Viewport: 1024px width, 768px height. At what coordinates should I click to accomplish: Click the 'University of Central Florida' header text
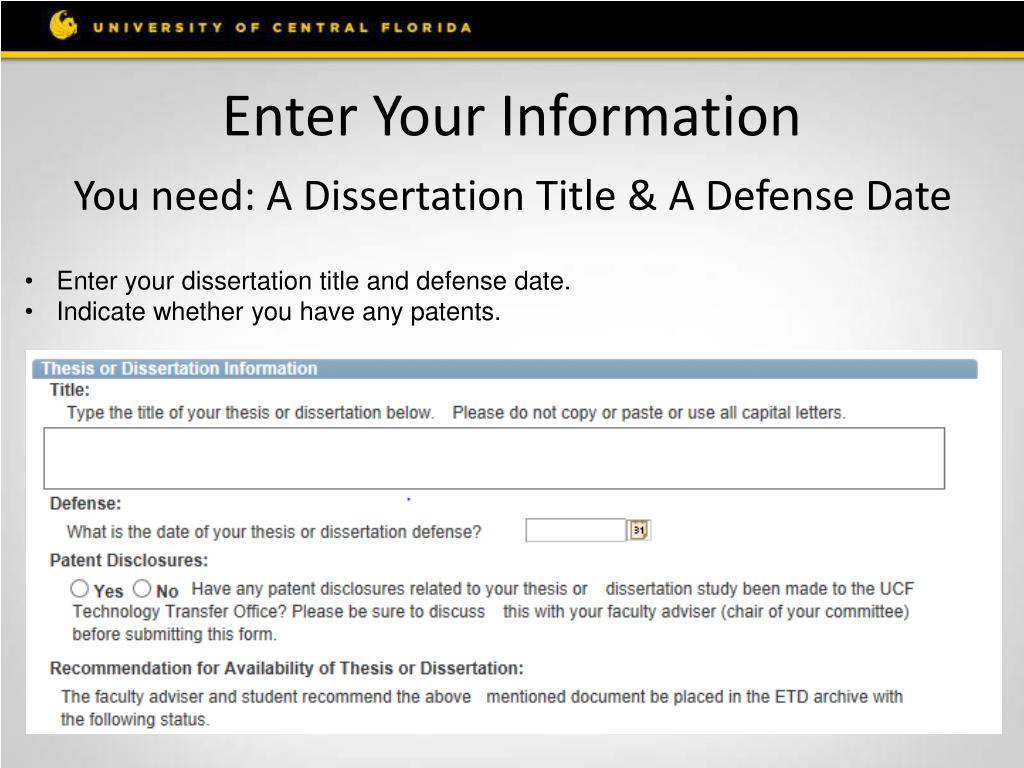tap(282, 27)
